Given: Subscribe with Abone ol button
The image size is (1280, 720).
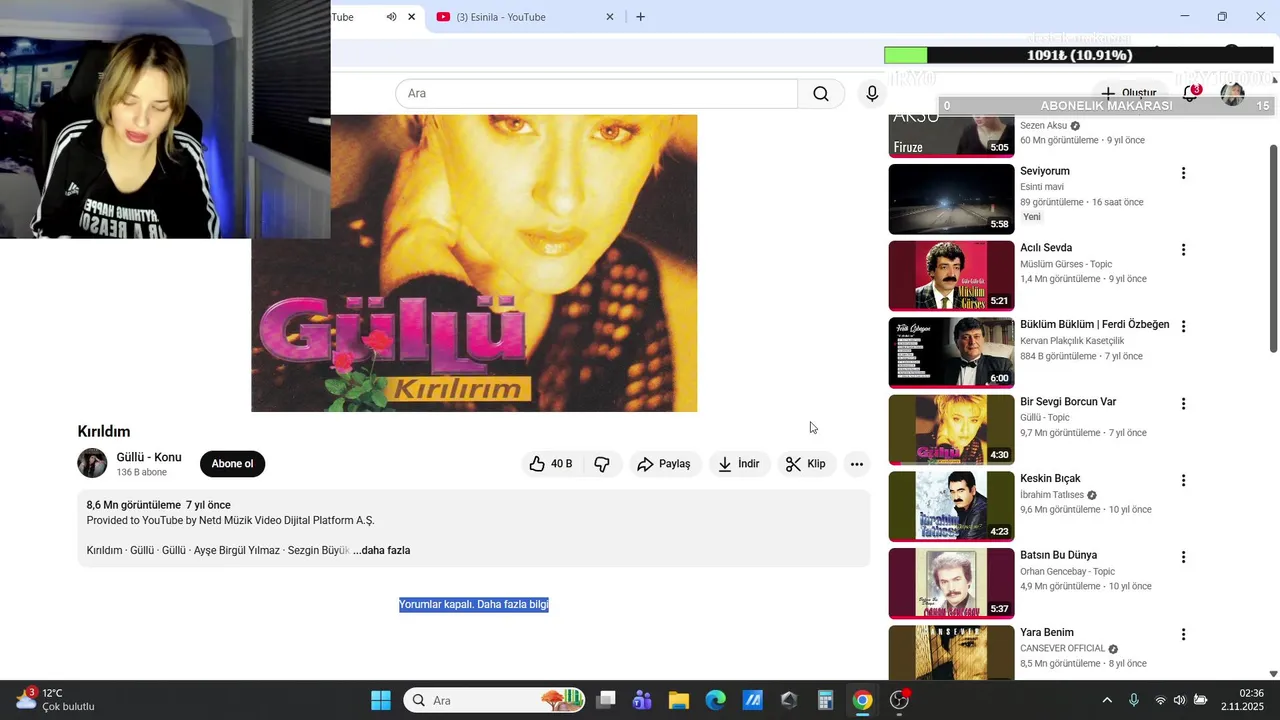Looking at the screenshot, I should pyautogui.click(x=232, y=464).
